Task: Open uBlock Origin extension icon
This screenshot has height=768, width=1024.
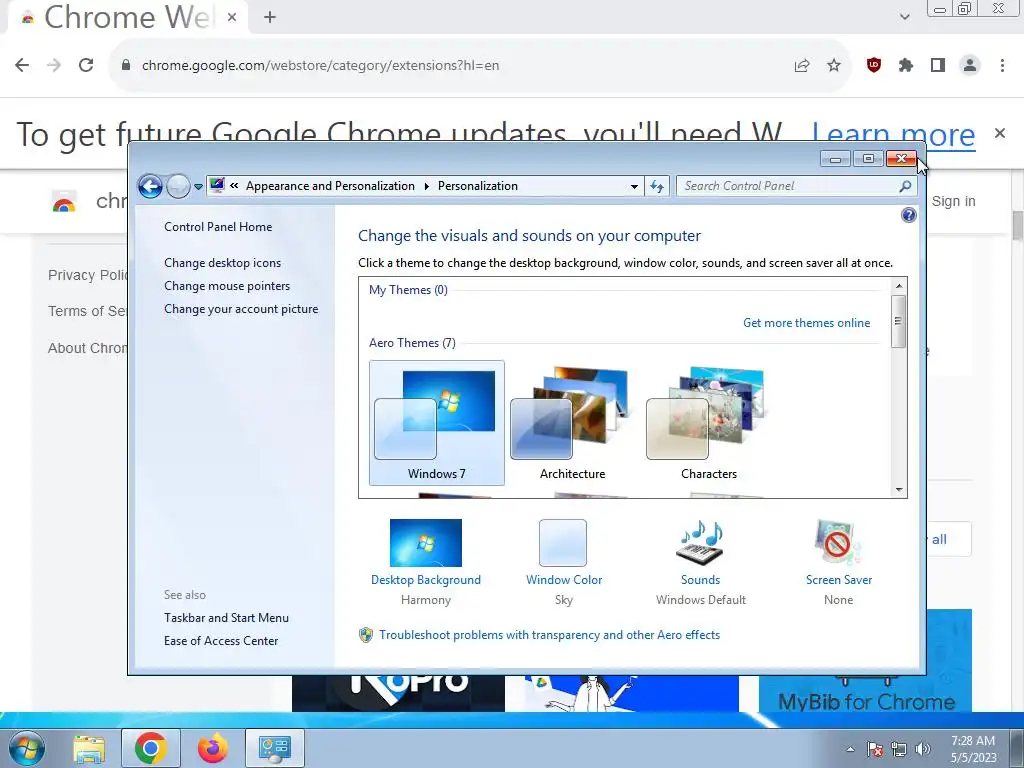Action: coord(874,65)
